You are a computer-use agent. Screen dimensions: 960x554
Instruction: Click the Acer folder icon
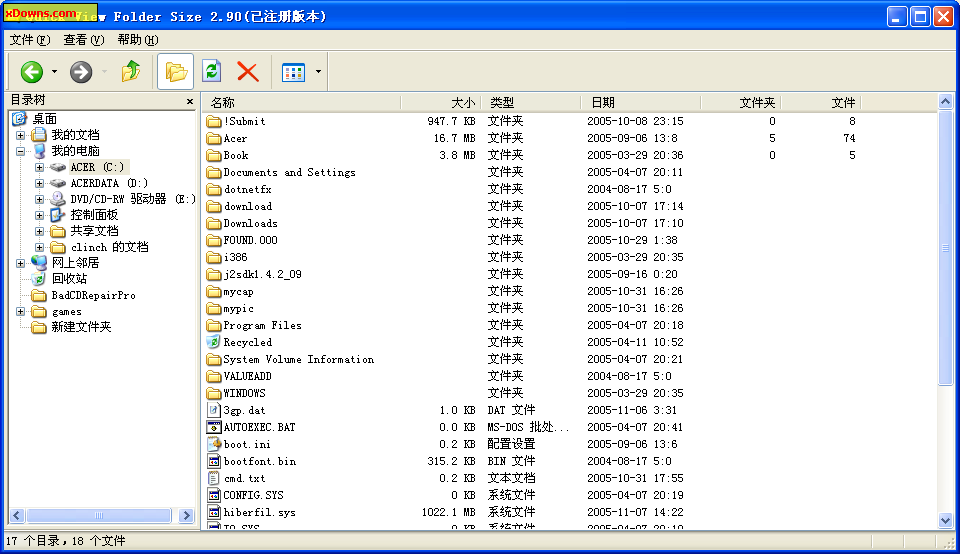coord(214,138)
